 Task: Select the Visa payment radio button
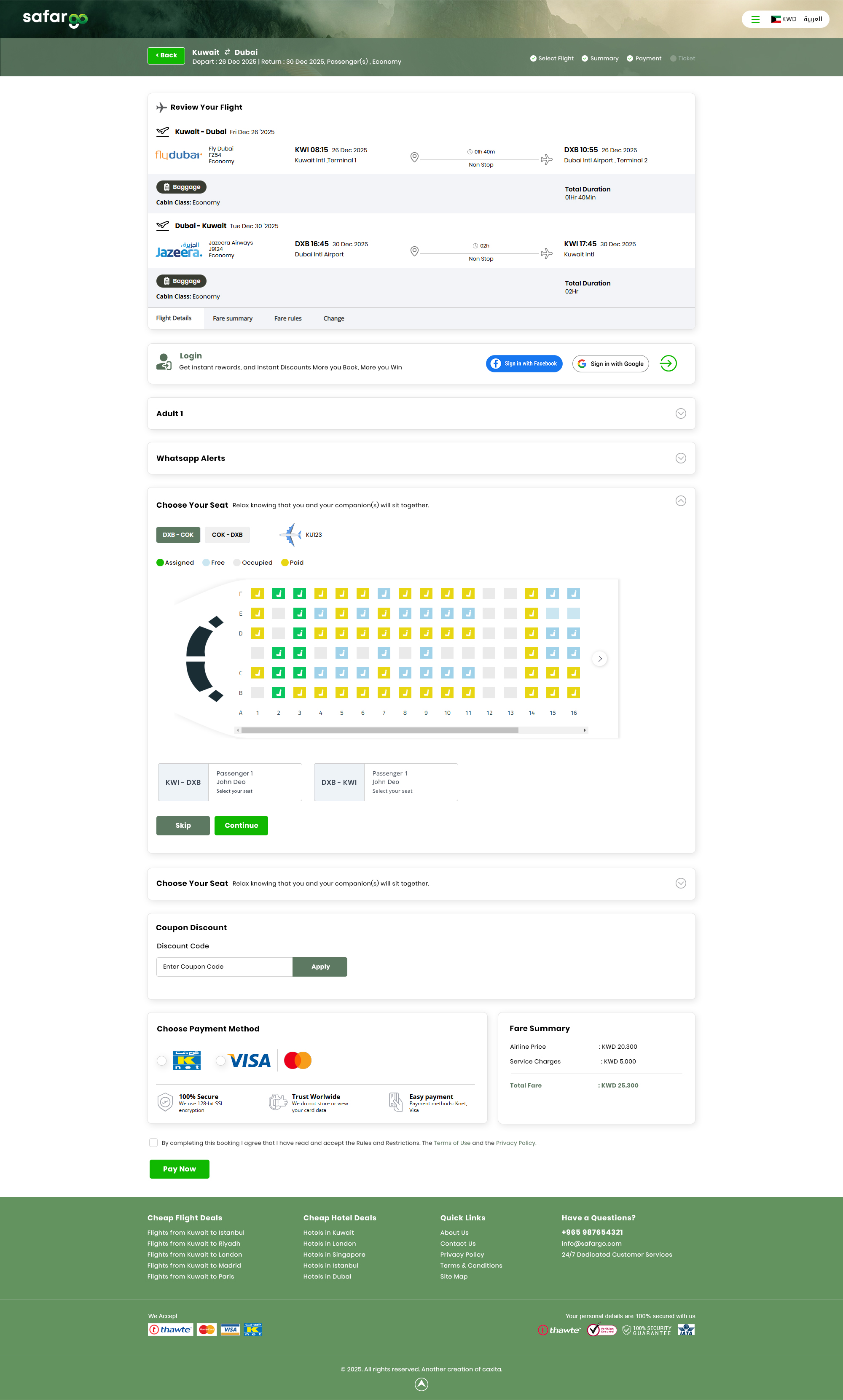click(220, 1060)
